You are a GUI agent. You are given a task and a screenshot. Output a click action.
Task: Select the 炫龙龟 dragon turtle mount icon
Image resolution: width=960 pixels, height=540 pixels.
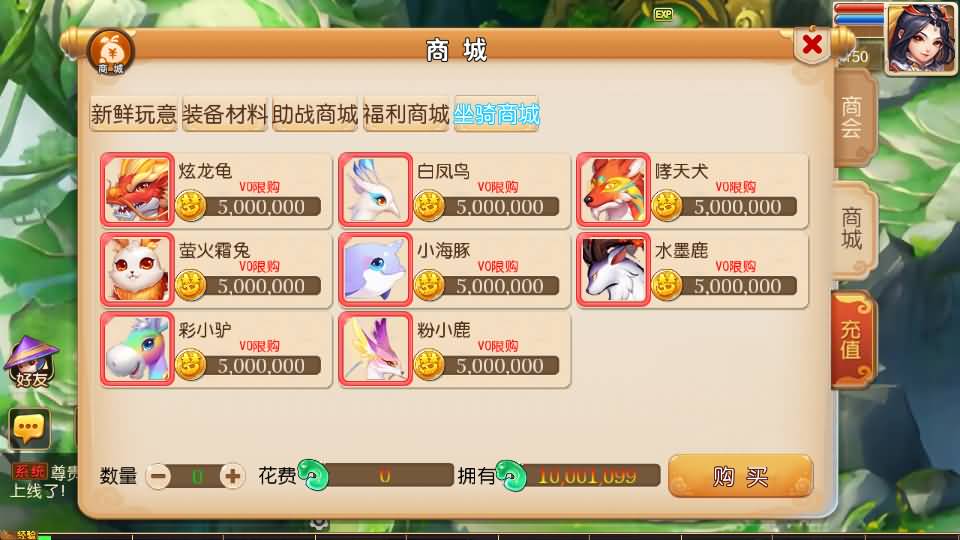click(x=137, y=190)
